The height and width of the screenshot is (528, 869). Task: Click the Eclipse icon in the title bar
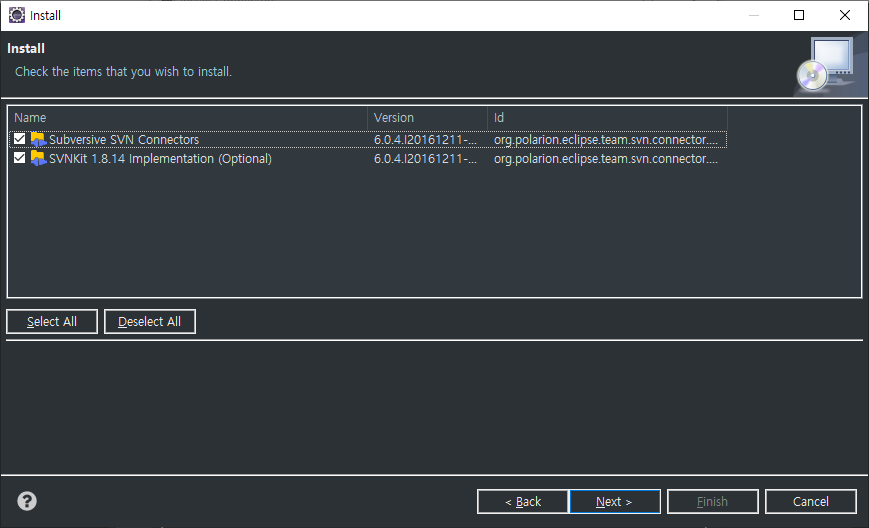pyautogui.click(x=17, y=15)
